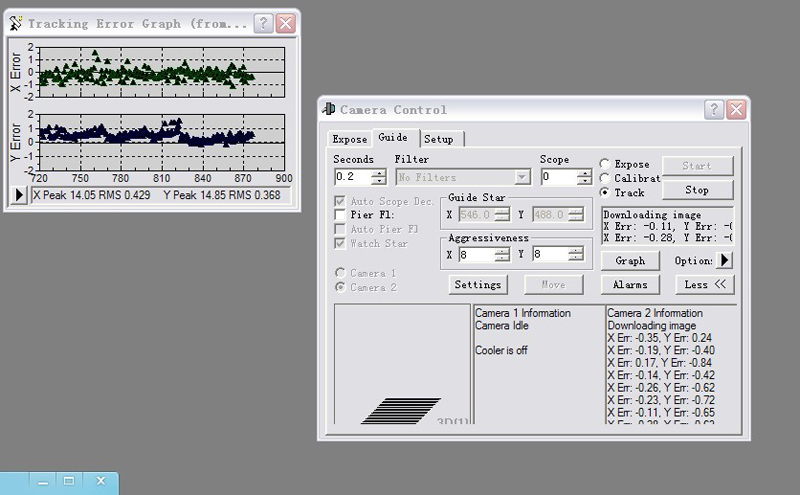
Task: Select Camera 2 radio button
Action: point(340,287)
